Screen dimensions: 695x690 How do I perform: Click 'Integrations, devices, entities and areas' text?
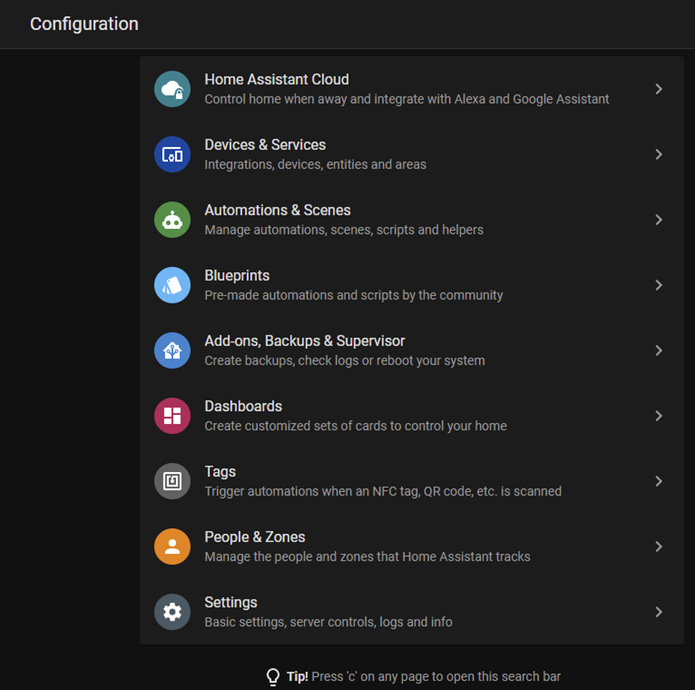[315, 164]
